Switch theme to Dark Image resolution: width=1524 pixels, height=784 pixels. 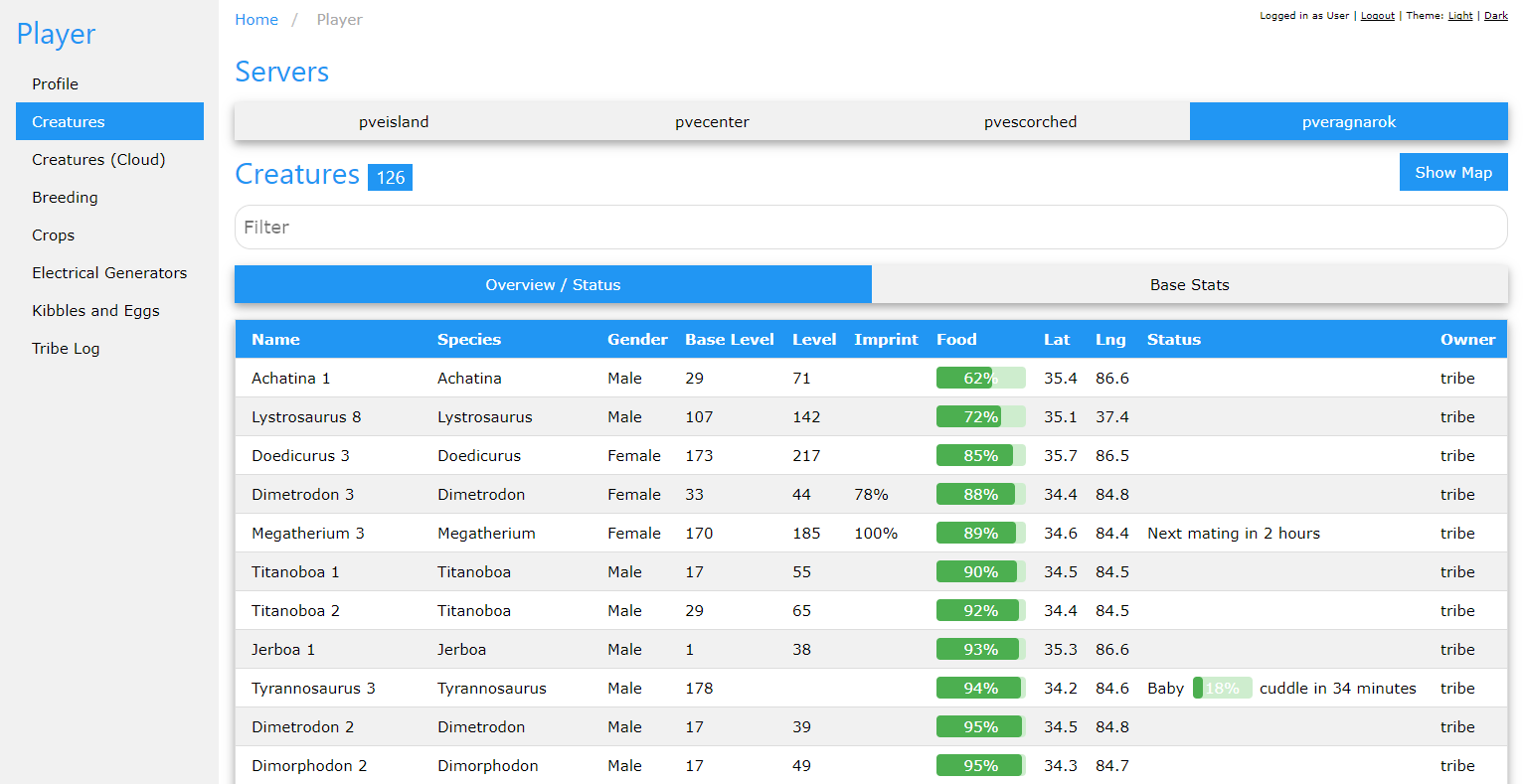click(1495, 16)
